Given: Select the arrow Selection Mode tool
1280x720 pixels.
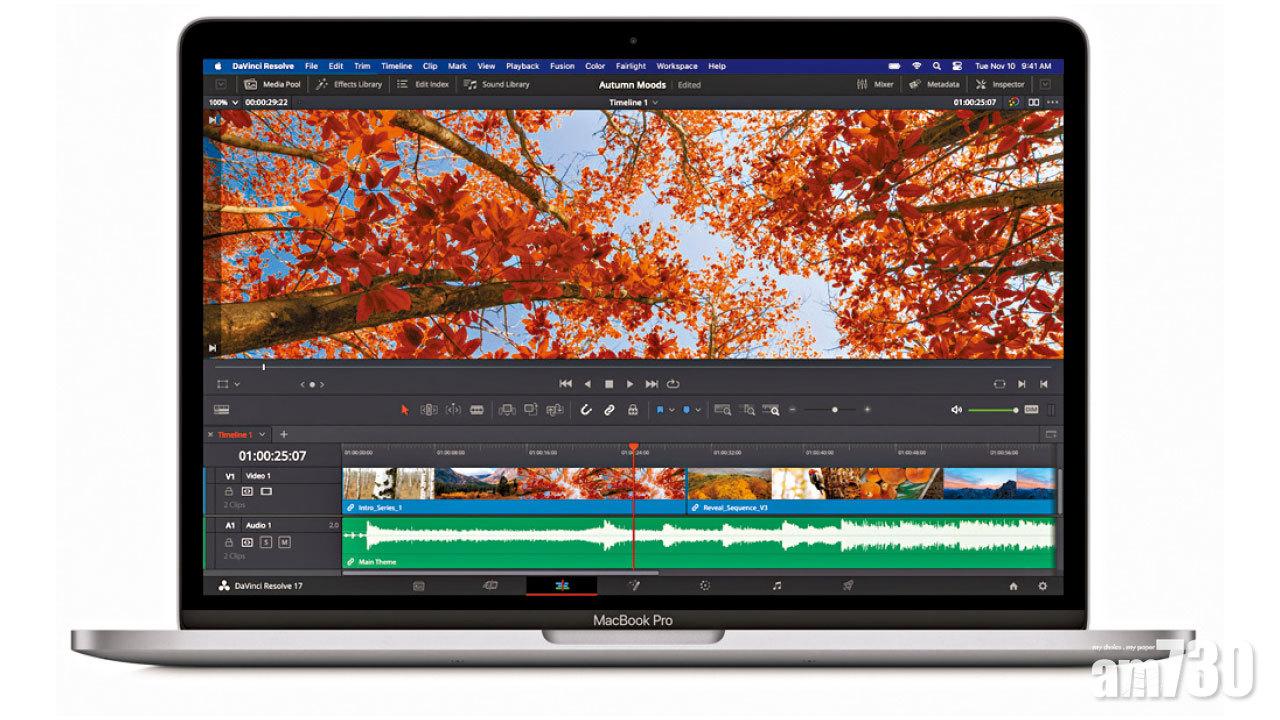Looking at the screenshot, I should click(405, 409).
